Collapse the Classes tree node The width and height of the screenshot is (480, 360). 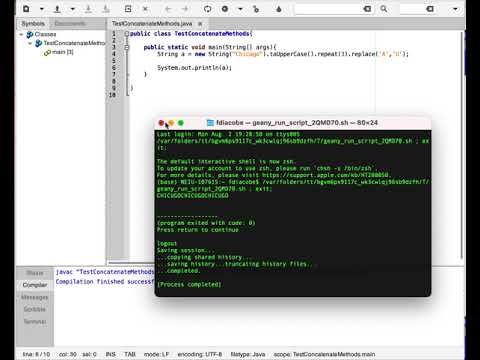[x=21, y=34]
